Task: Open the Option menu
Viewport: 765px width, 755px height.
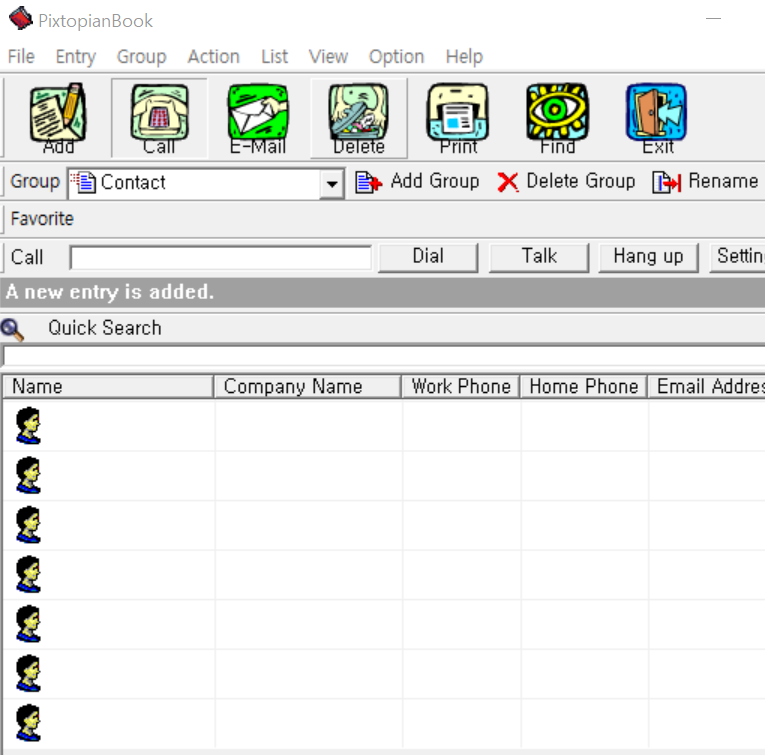Action: click(397, 57)
